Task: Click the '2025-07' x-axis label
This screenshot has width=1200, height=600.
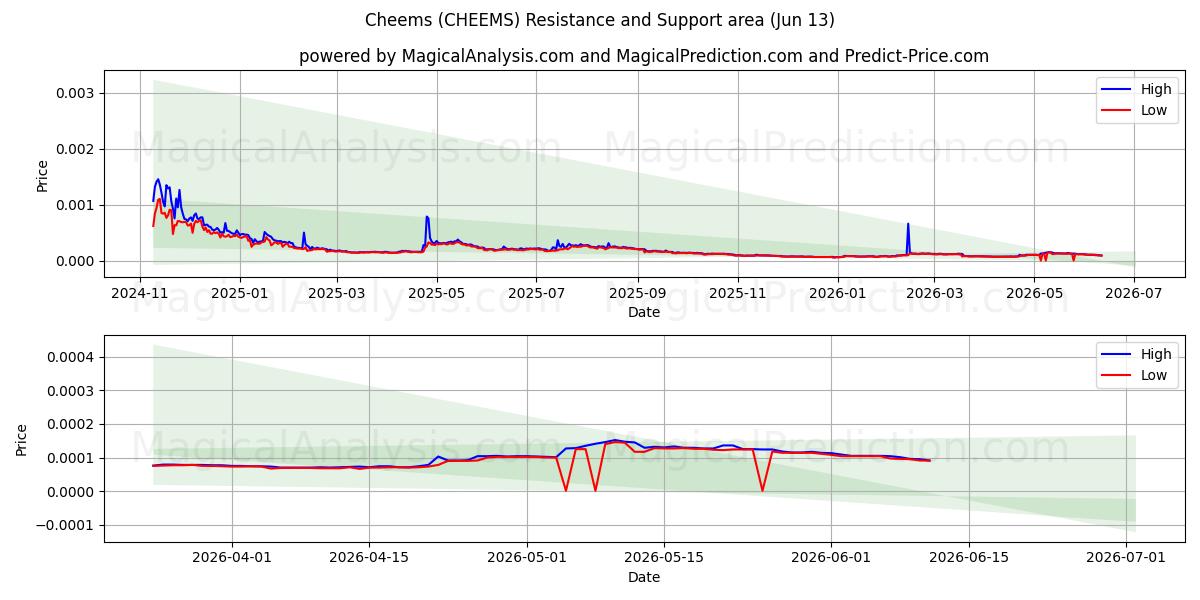Action: [536, 293]
